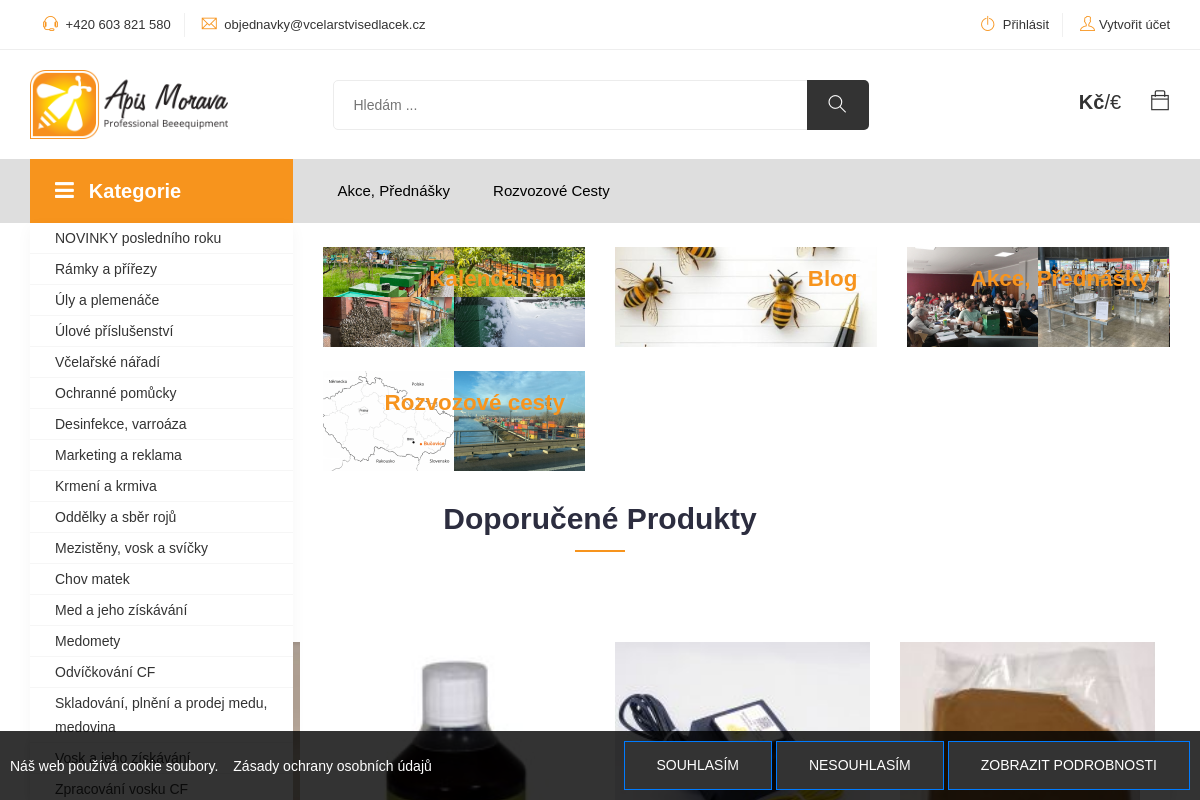Click ZOBRAZIT PODROBNOSTI cookie button
The image size is (1200, 800).
tap(1069, 765)
